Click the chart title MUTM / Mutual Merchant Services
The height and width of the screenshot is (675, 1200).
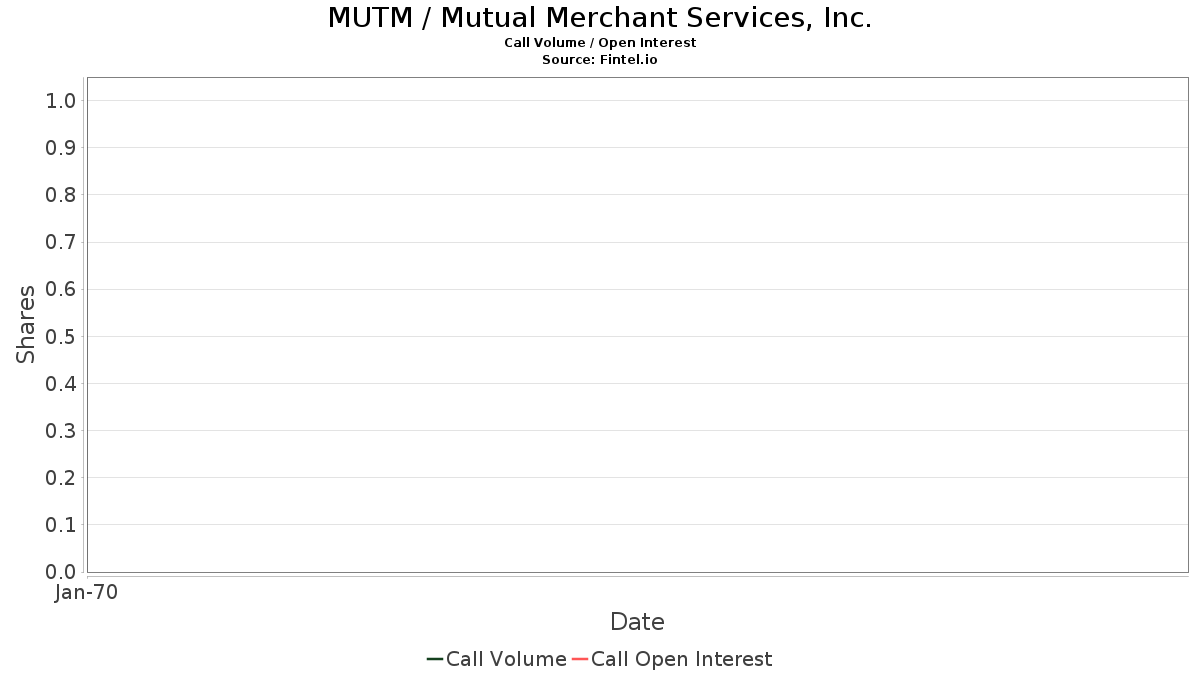pos(600,18)
